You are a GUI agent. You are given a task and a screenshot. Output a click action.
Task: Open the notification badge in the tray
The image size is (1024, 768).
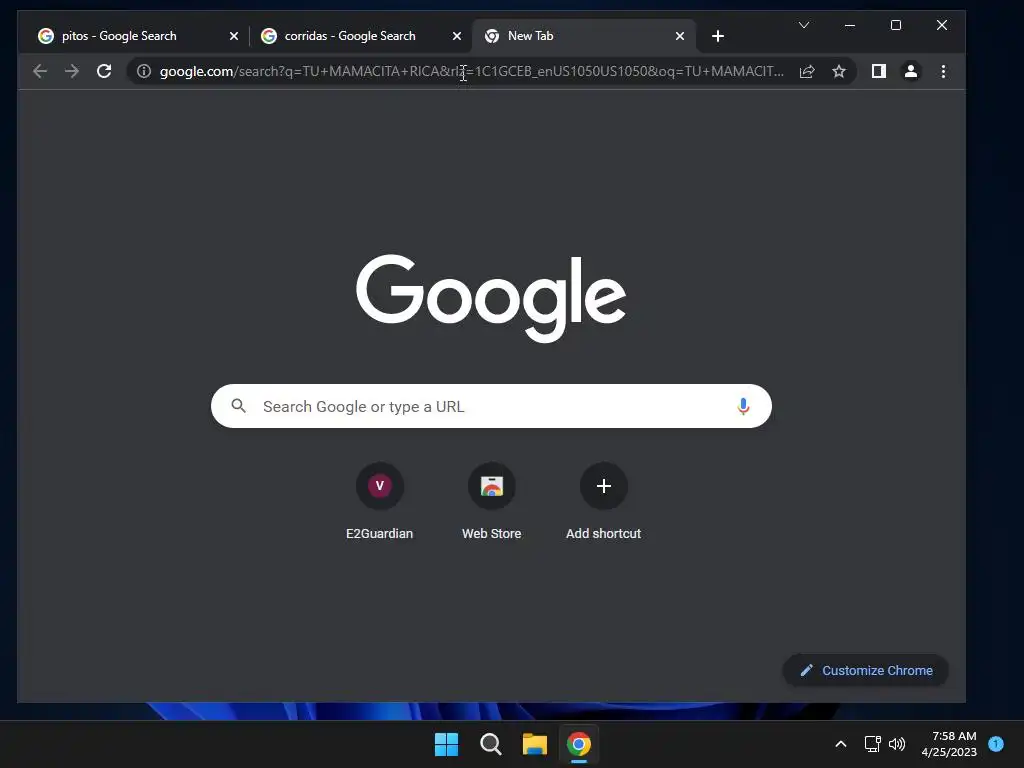[996, 743]
